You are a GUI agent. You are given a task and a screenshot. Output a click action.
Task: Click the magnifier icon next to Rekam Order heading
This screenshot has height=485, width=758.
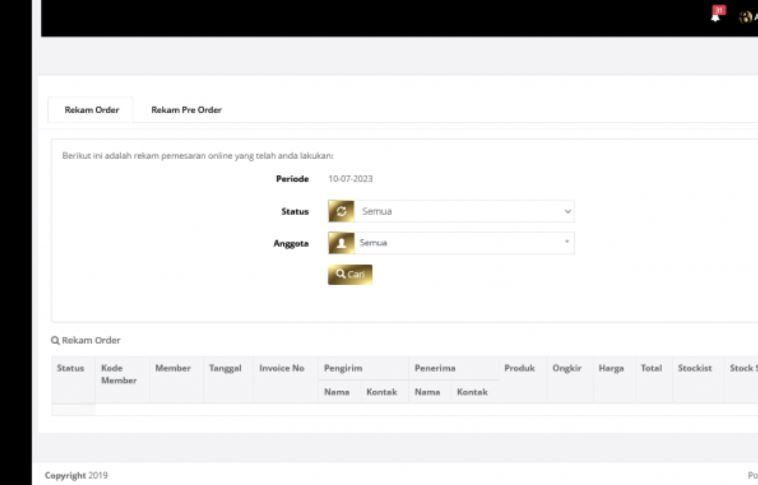tap(55, 341)
